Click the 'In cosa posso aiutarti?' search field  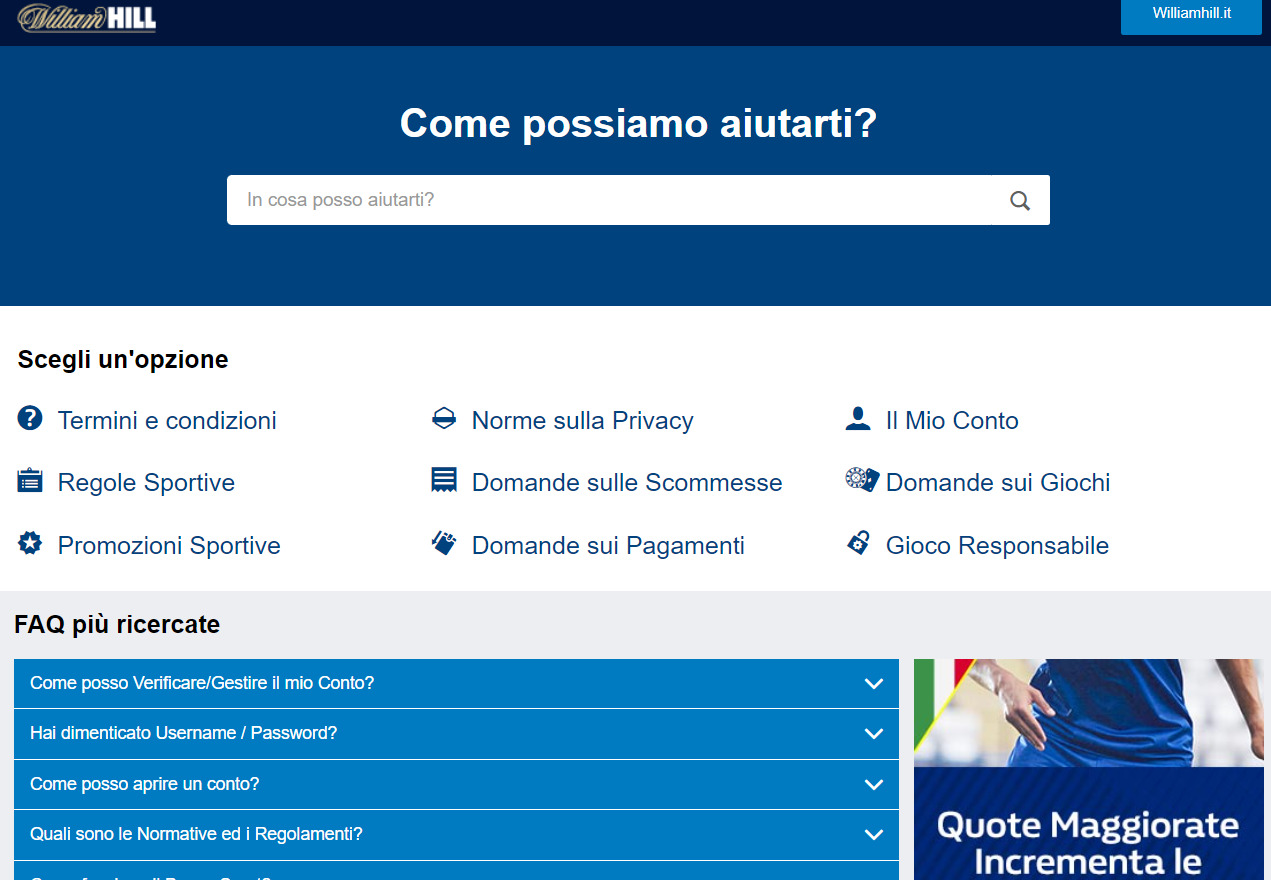608,200
